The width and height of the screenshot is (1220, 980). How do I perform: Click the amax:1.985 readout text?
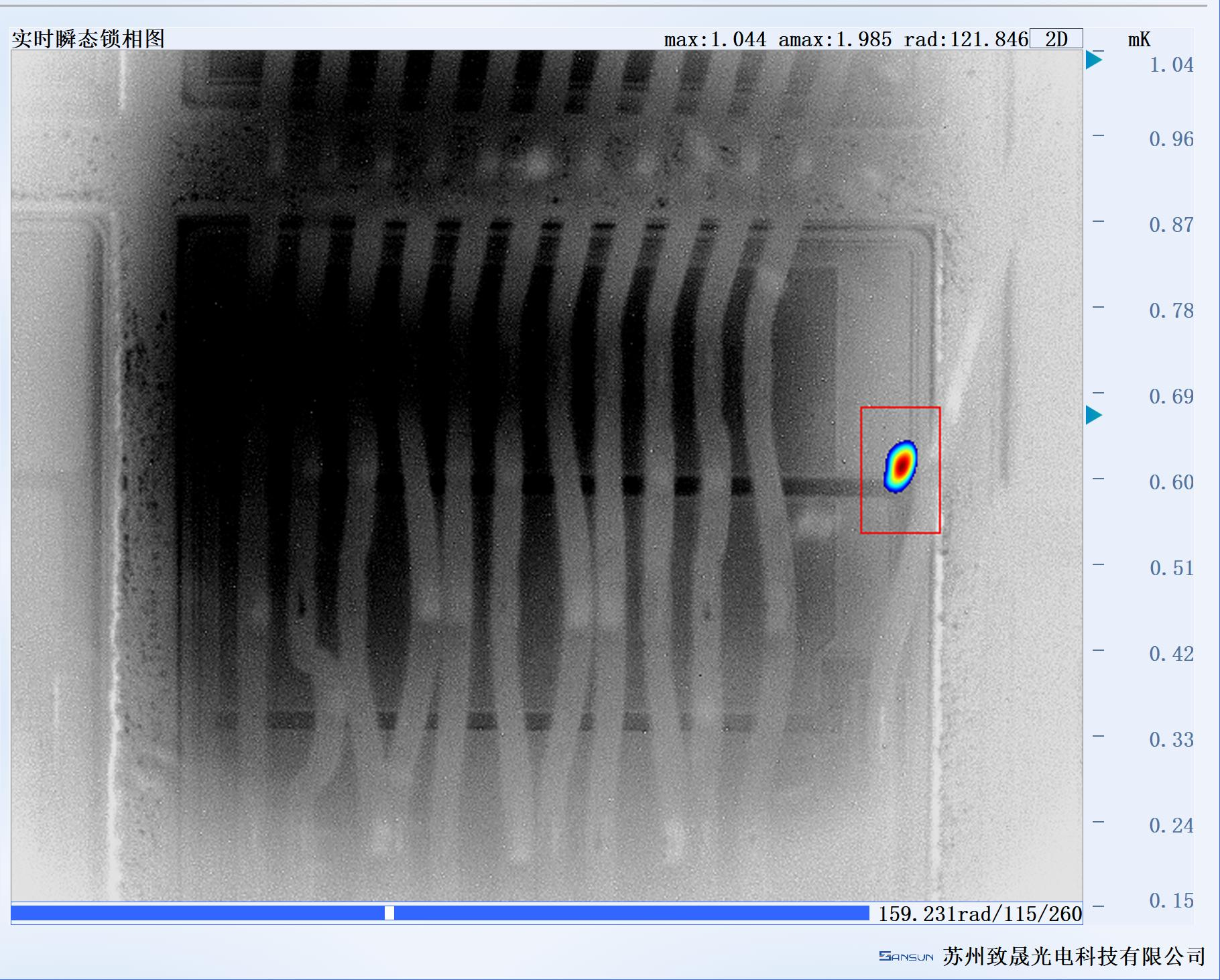pyautogui.click(x=835, y=40)
